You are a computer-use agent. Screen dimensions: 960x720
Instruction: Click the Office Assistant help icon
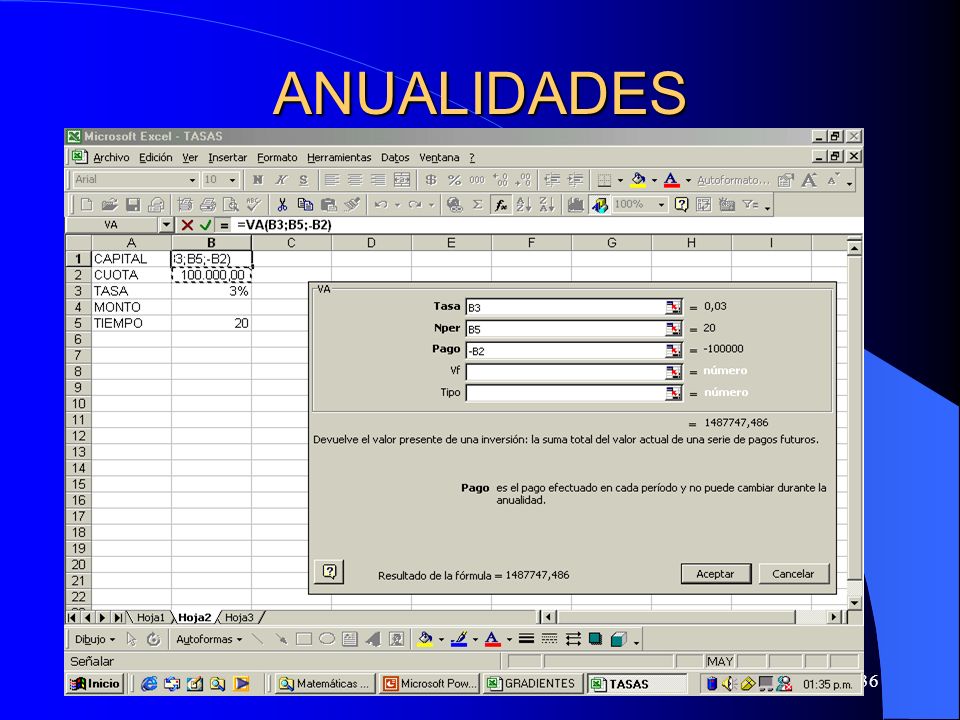point(681,204)
